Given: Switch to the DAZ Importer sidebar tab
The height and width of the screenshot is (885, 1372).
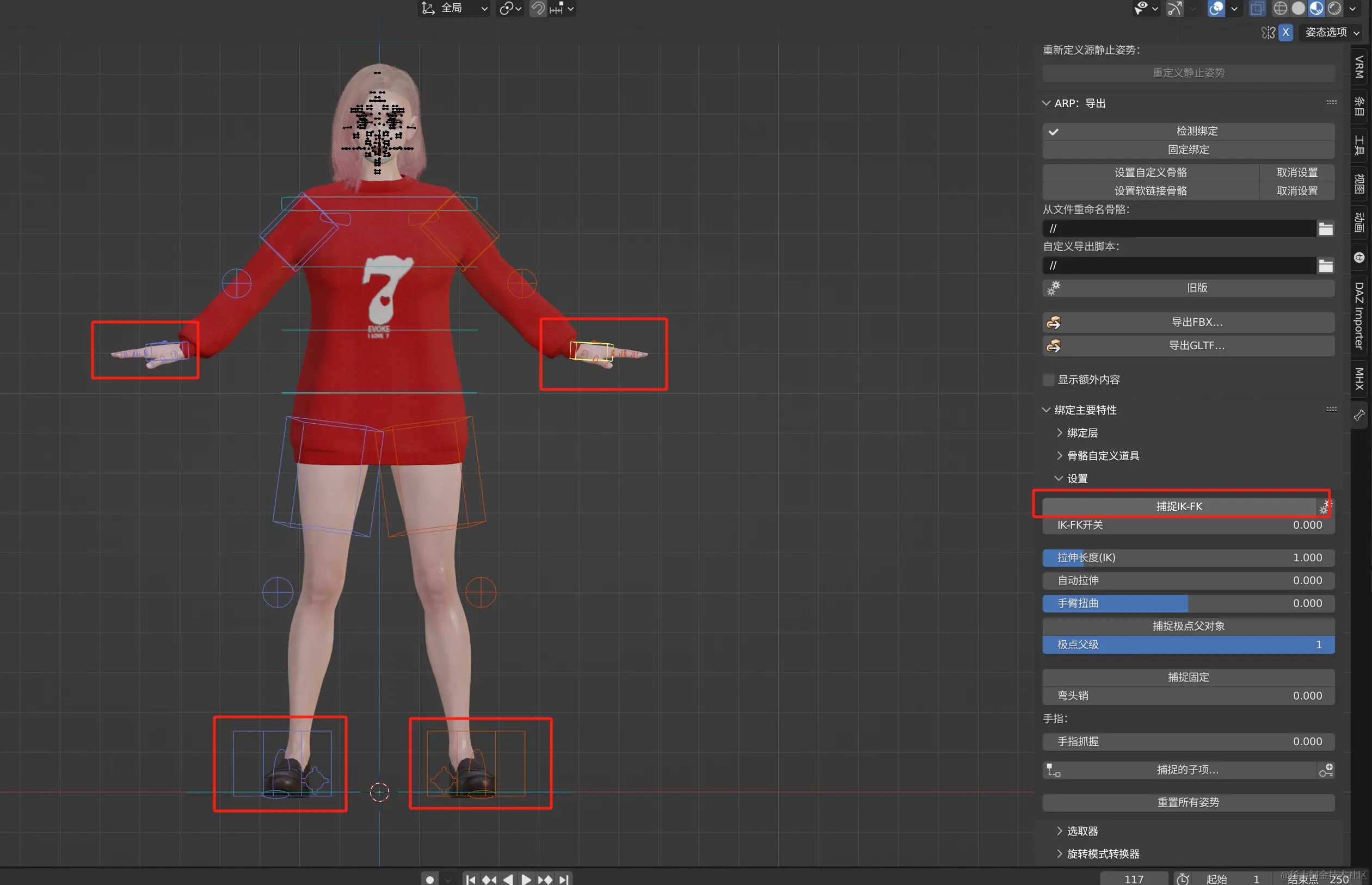Looking at the screenshot, I should pos(1359,315).
